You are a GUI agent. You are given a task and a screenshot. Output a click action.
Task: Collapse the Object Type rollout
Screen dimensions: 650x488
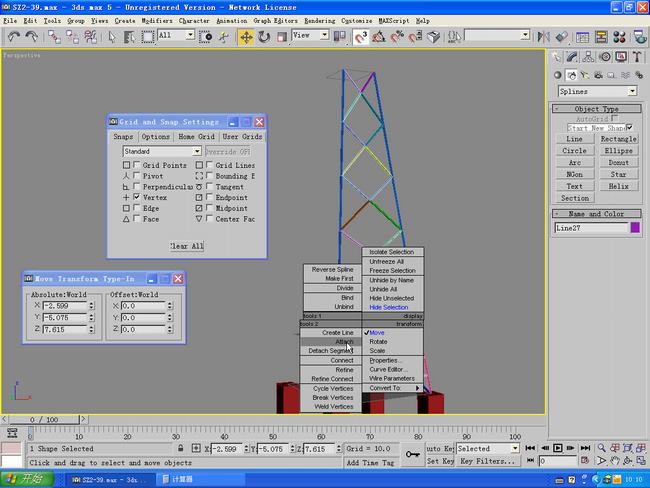tap(597, 109)
